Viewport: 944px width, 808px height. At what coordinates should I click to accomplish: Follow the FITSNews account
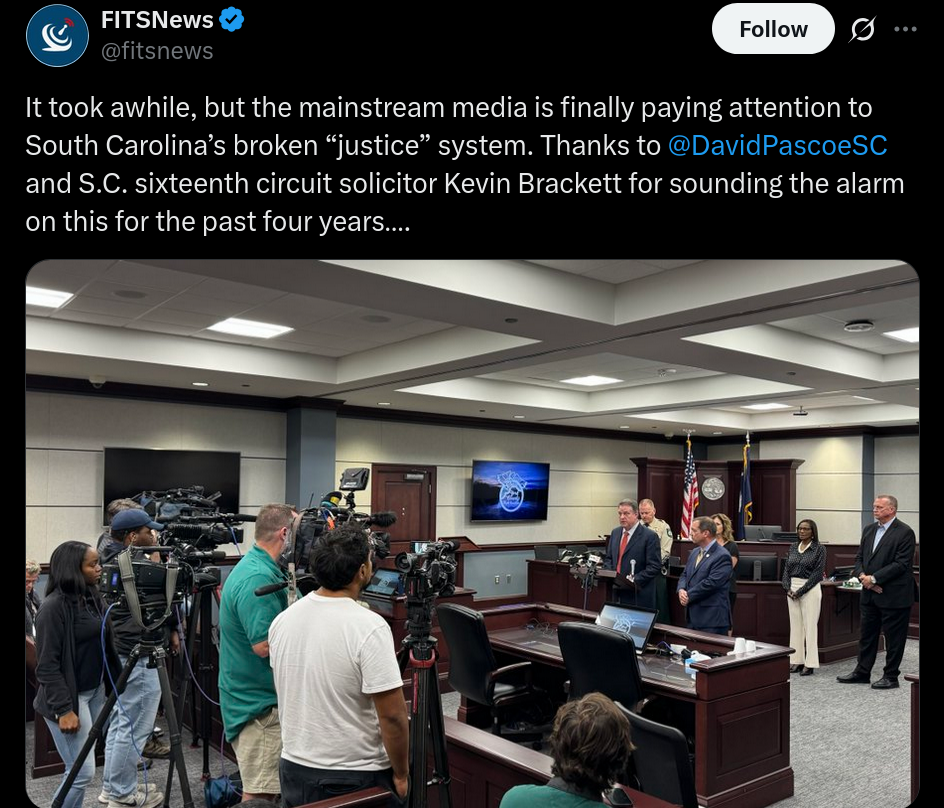click(773, 29)
